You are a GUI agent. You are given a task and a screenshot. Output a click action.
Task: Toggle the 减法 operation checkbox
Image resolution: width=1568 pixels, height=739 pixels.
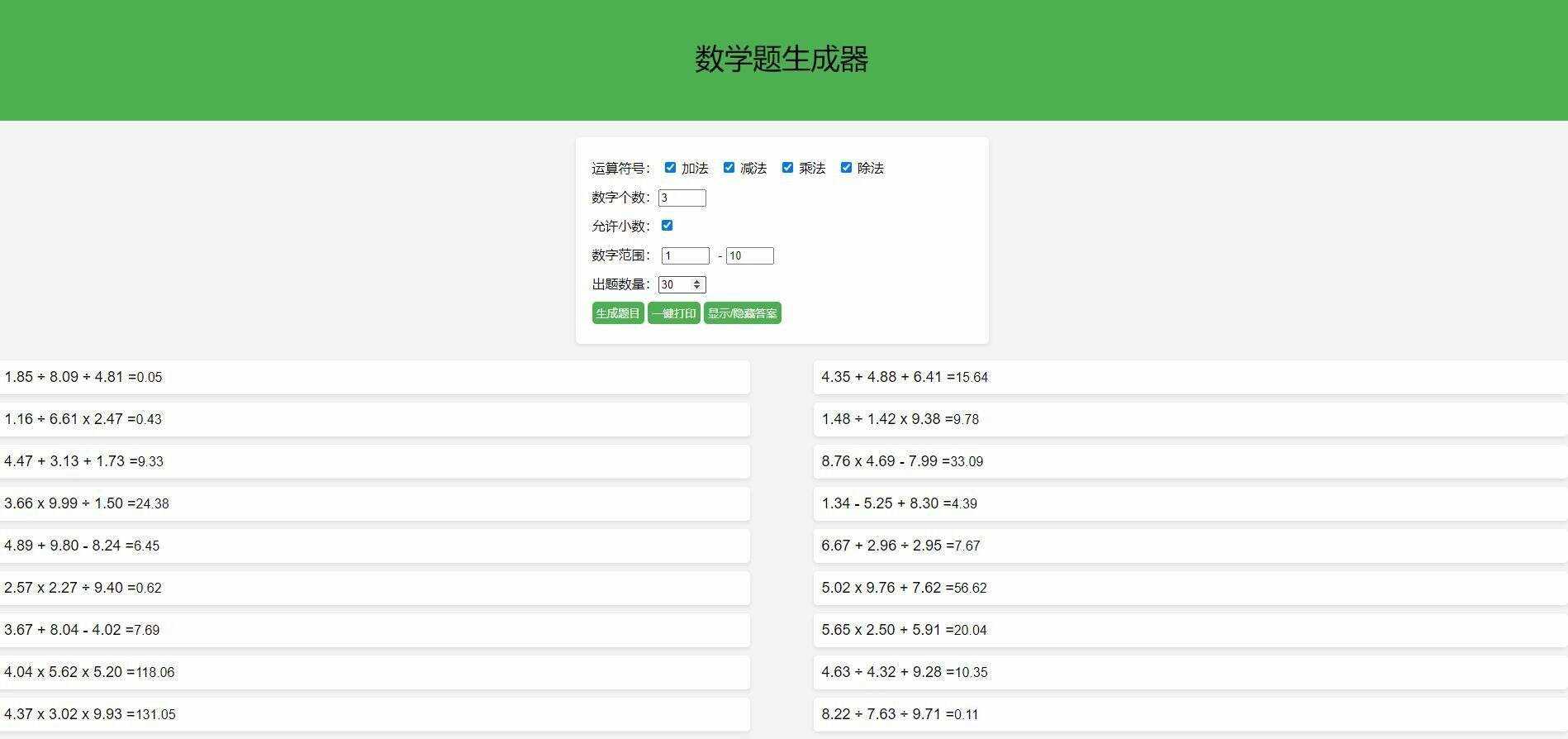click(x=729, y=168)
